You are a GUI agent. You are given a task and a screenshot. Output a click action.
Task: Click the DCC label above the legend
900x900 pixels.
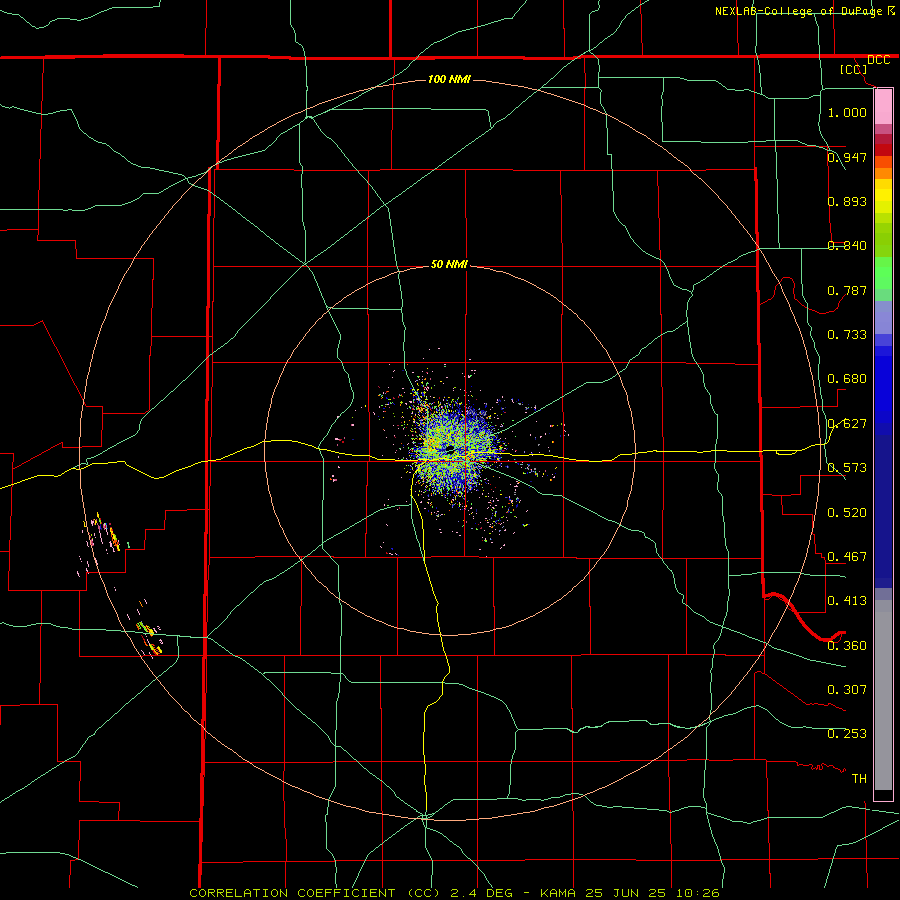pyautogui.click(x=878, y=60)
